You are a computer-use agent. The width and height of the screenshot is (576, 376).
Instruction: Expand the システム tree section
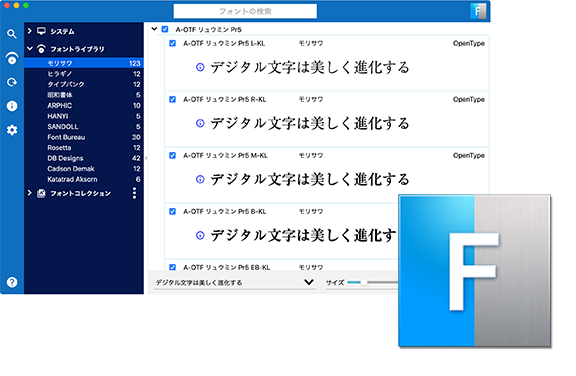tap(30, 31)
